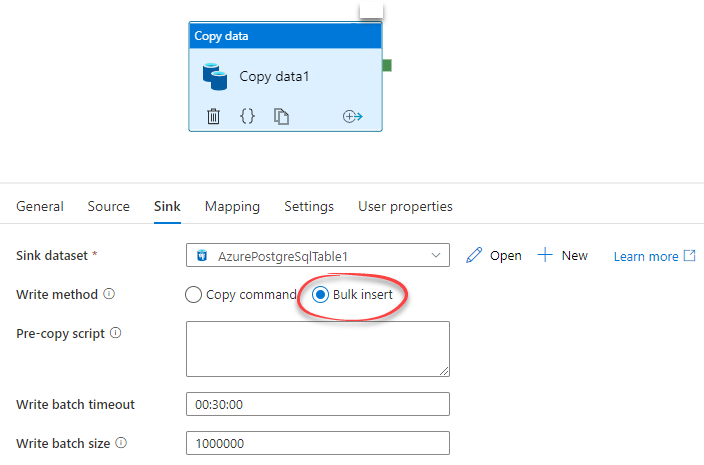The image size is (704, 465).
Task: Click the Write method label
Action: (57, 294)
